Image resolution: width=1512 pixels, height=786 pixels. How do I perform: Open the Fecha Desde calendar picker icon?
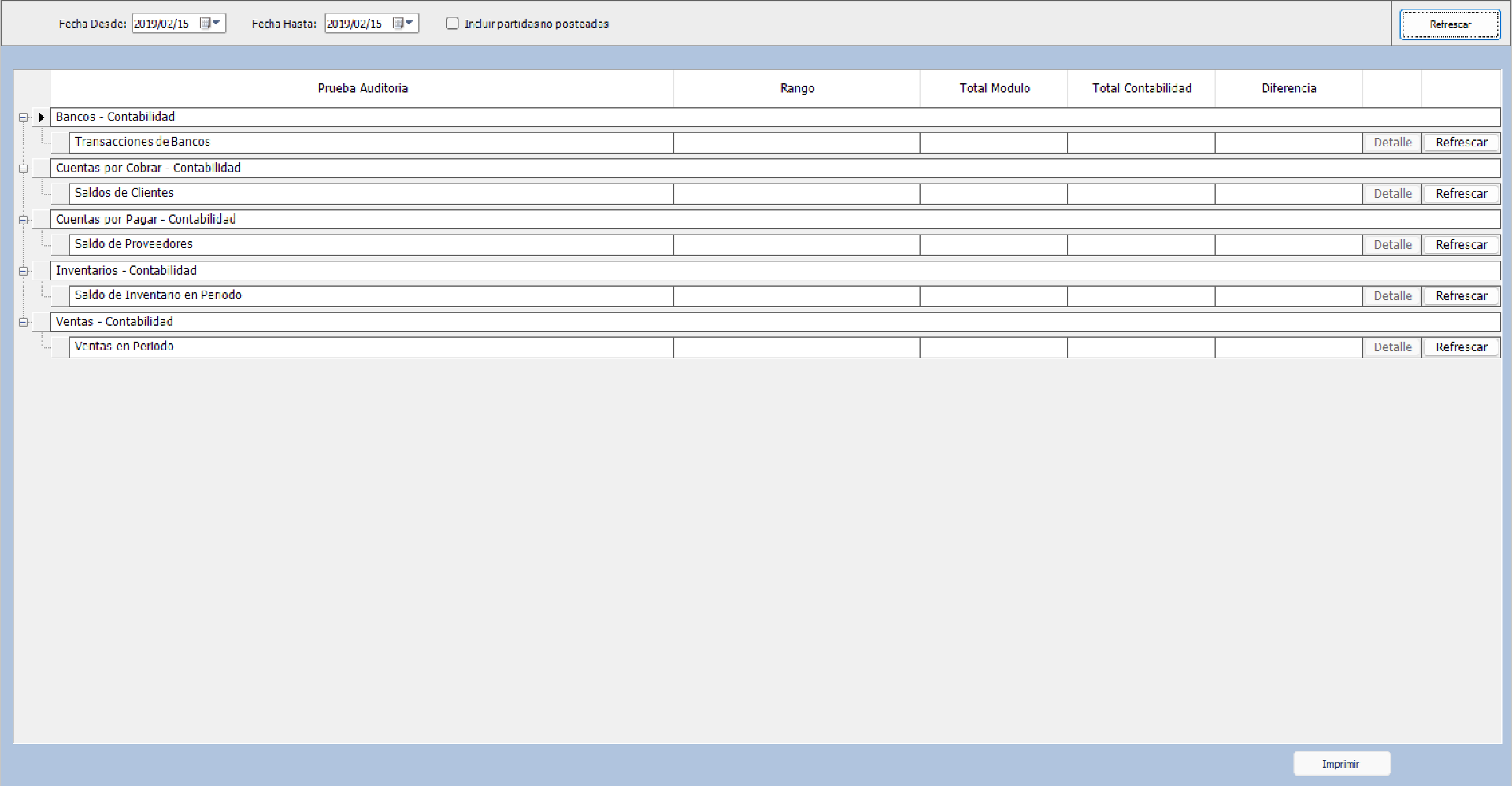[x=207, y=23]
